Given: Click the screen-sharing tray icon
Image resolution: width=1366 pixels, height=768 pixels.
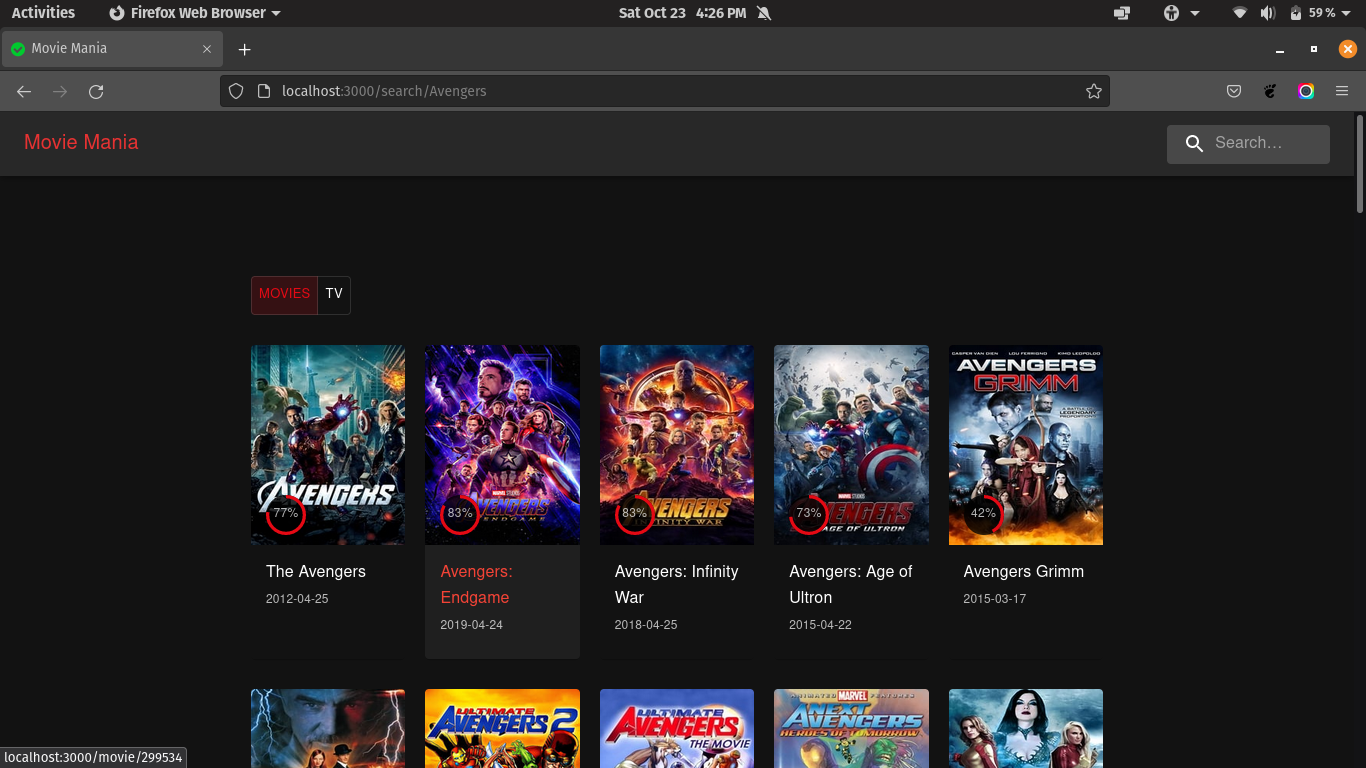Looking at the screenshot, I should tap(1121, 13).
